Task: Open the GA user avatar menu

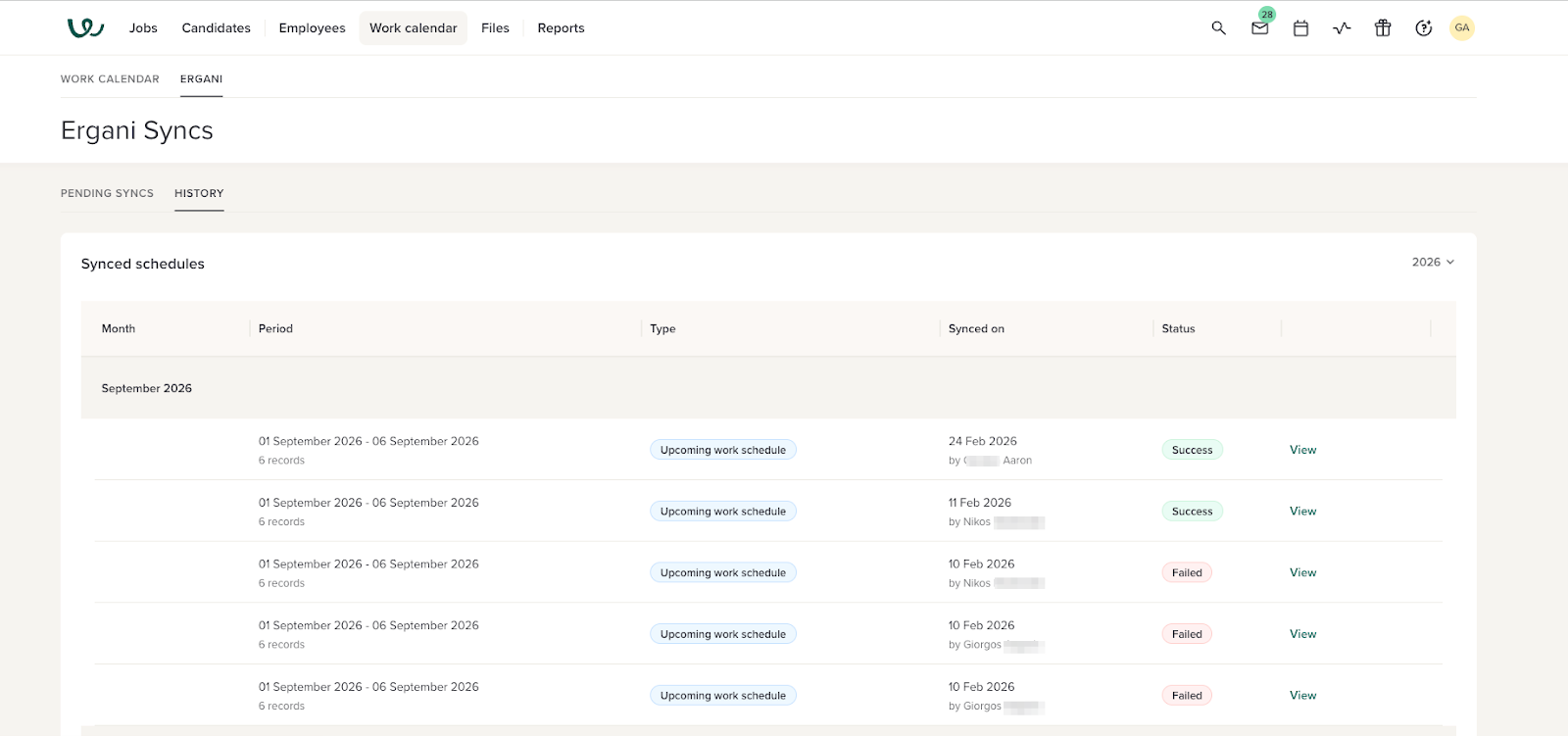Action: 1461,28
